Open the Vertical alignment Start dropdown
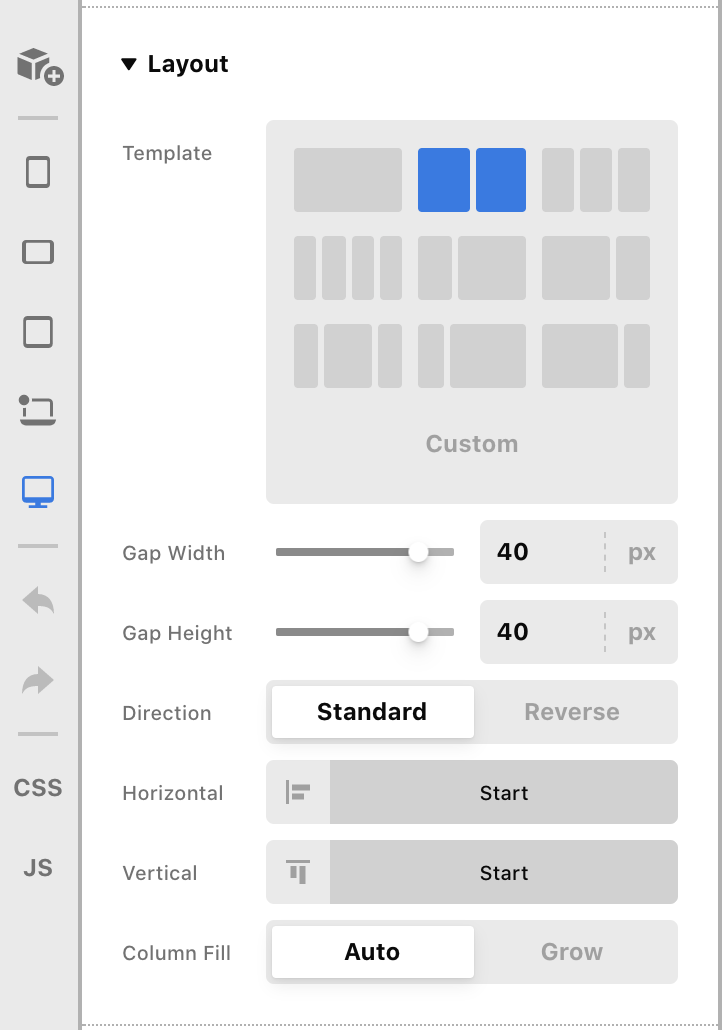 tap(503, 873)
